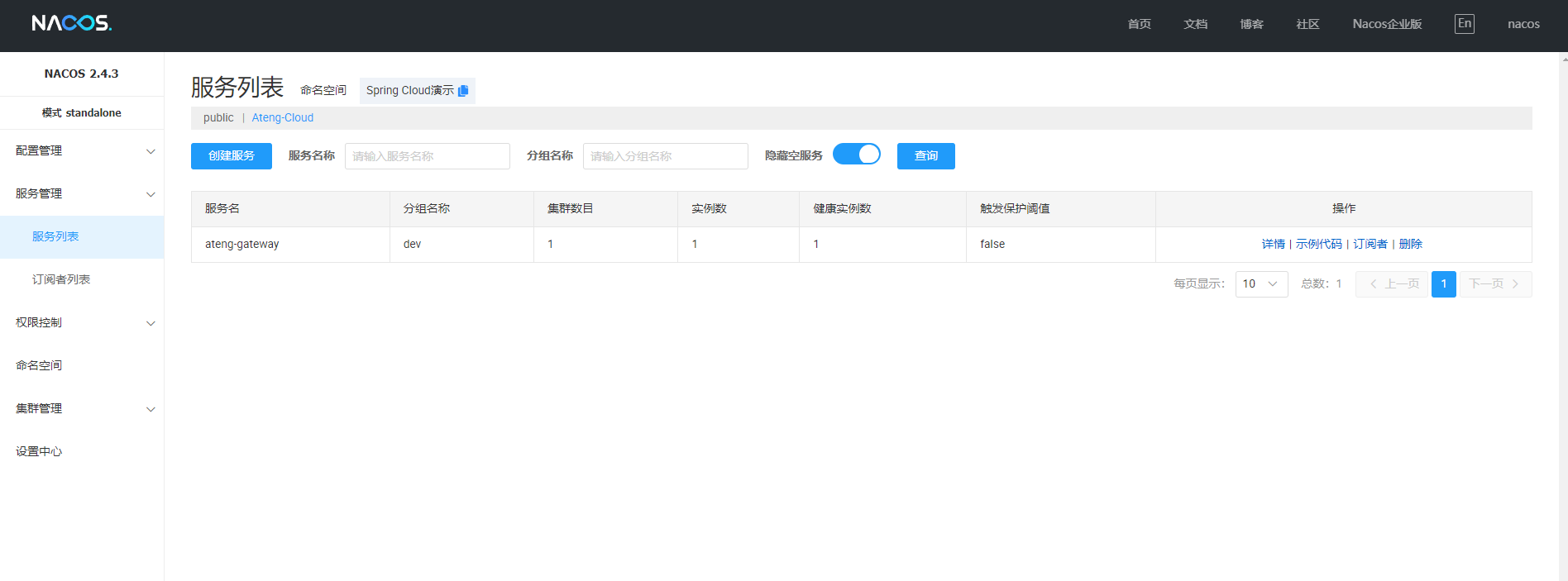
Task: Copy the Spring Cloud namespace ID icon
Action: point(463,91)
